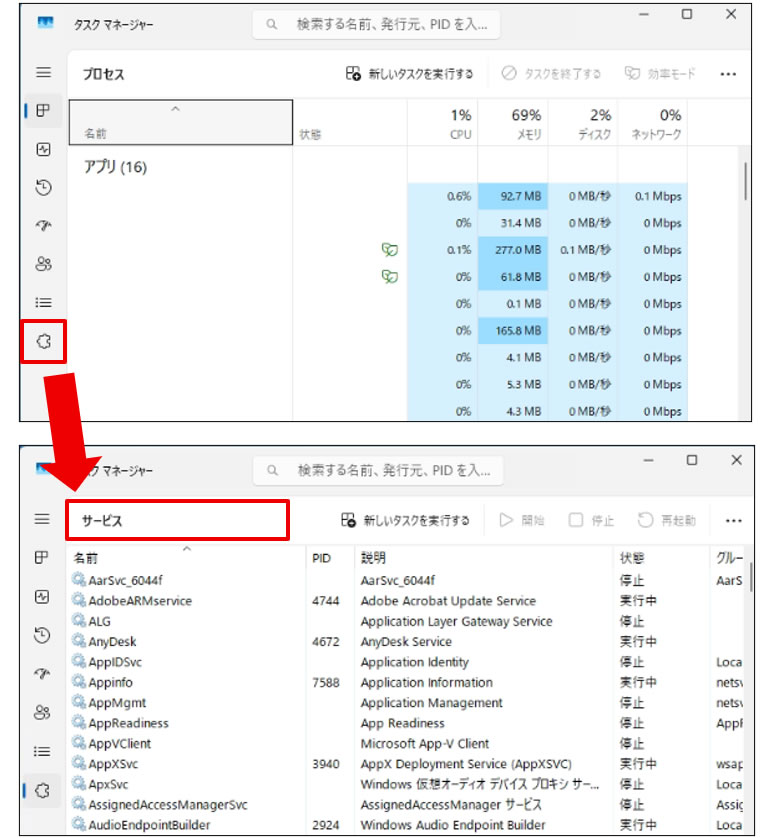Click efficiency leaf icon on 61.8 MB row
This screenshot has width=770, height=838.
pyautogui.click(x=390, y=277)
